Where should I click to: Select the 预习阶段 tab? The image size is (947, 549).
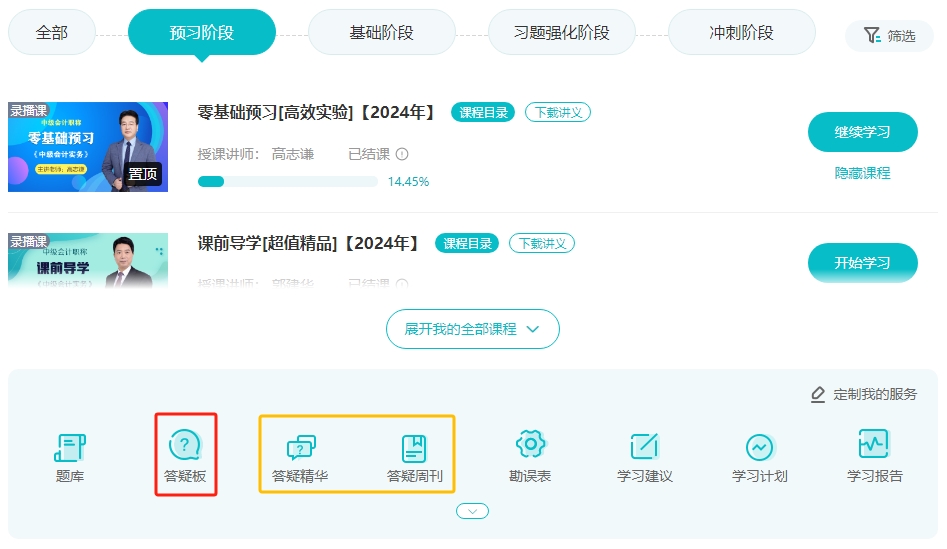click(x=202, y=33)
